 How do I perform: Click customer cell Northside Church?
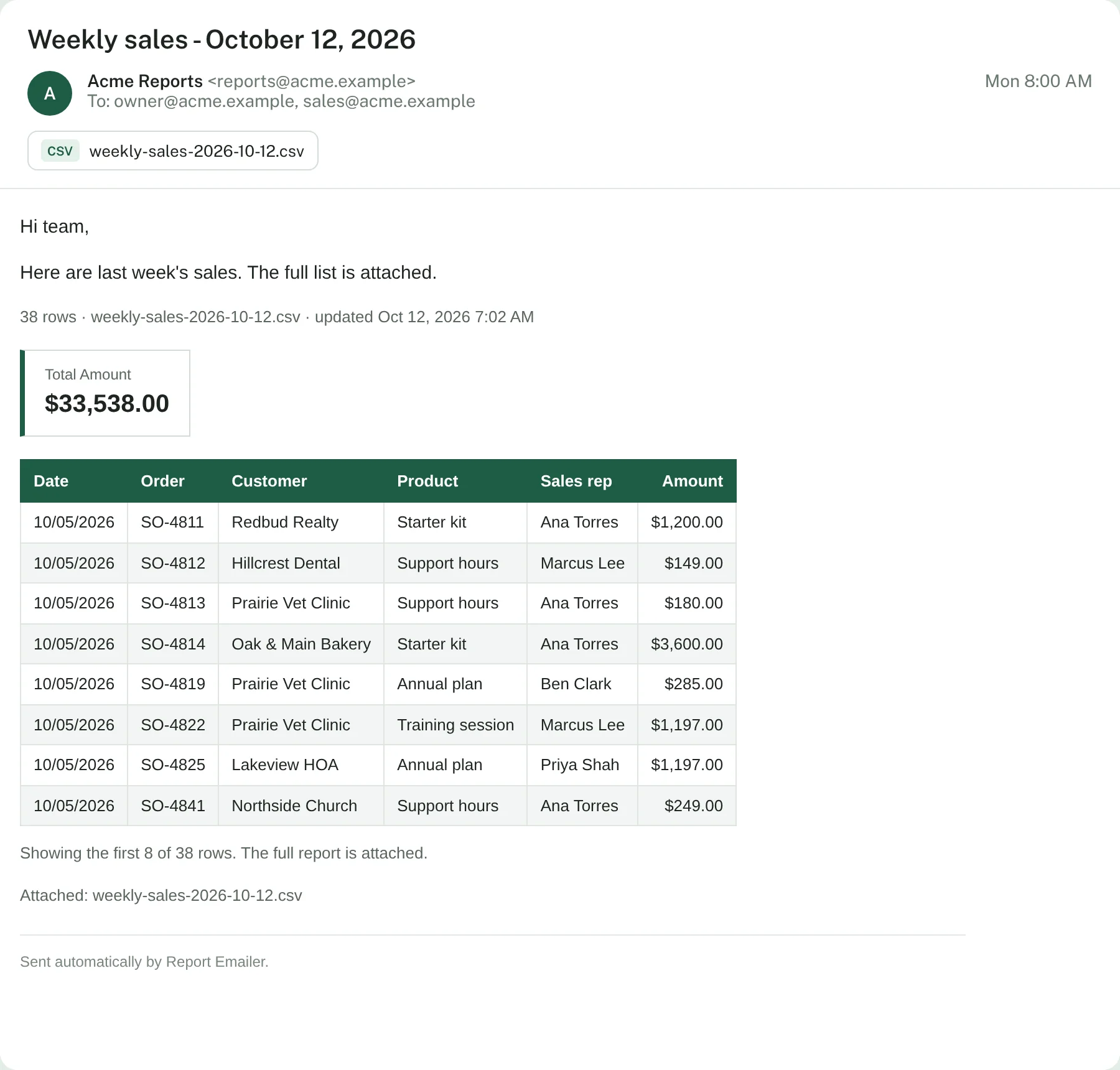coord(301,806)
